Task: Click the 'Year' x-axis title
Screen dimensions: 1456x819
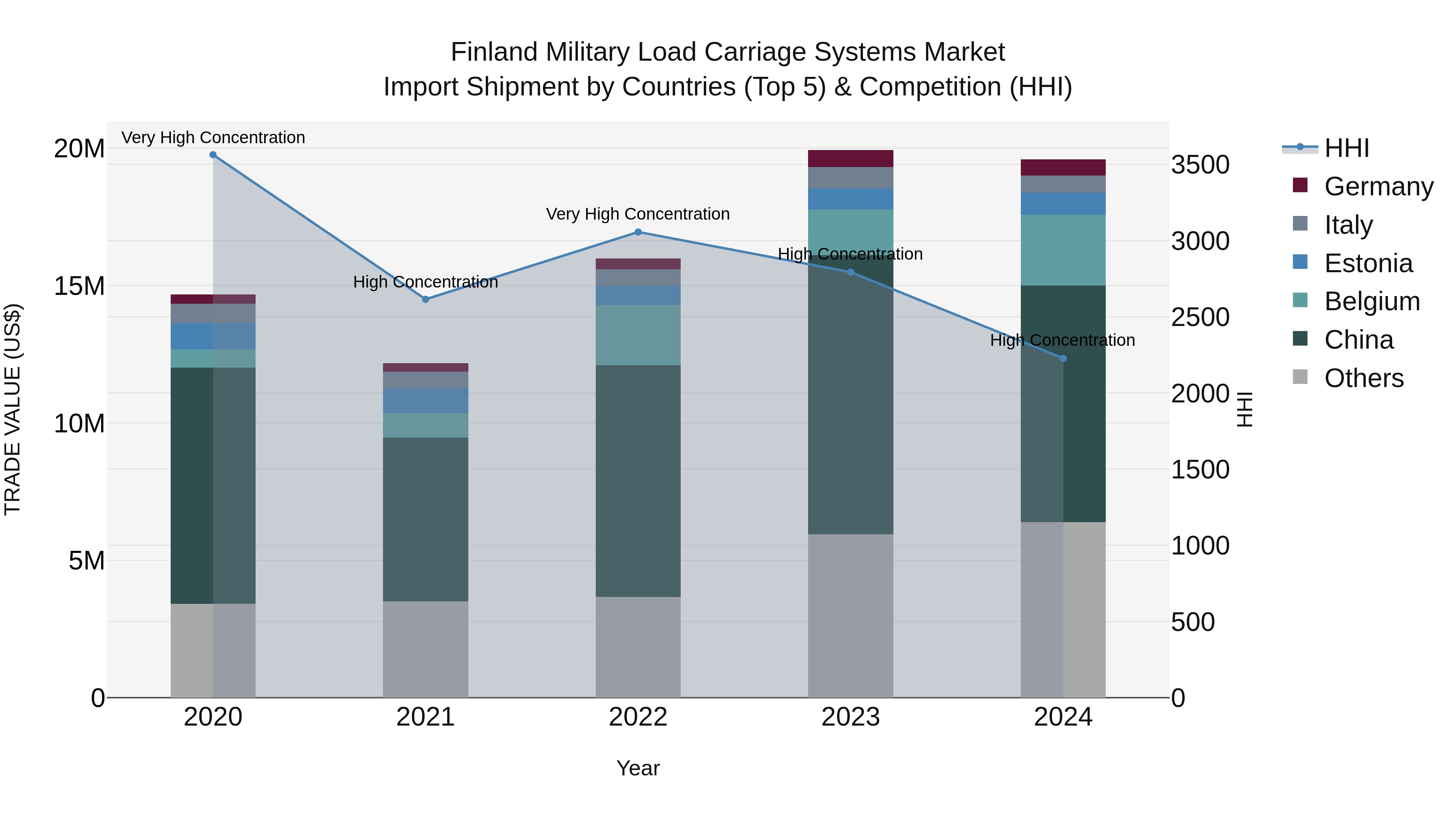Action: [x=638, y=768]
